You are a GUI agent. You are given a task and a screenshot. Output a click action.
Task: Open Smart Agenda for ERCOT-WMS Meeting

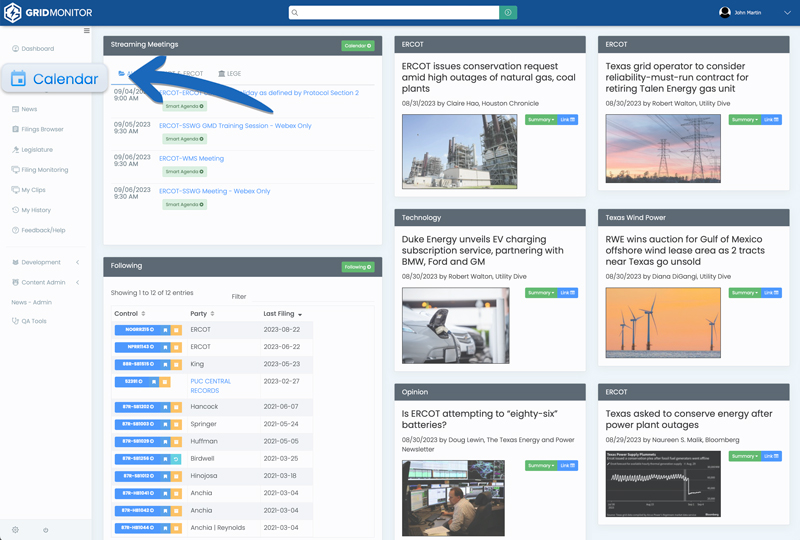click(x=185, y=172)
